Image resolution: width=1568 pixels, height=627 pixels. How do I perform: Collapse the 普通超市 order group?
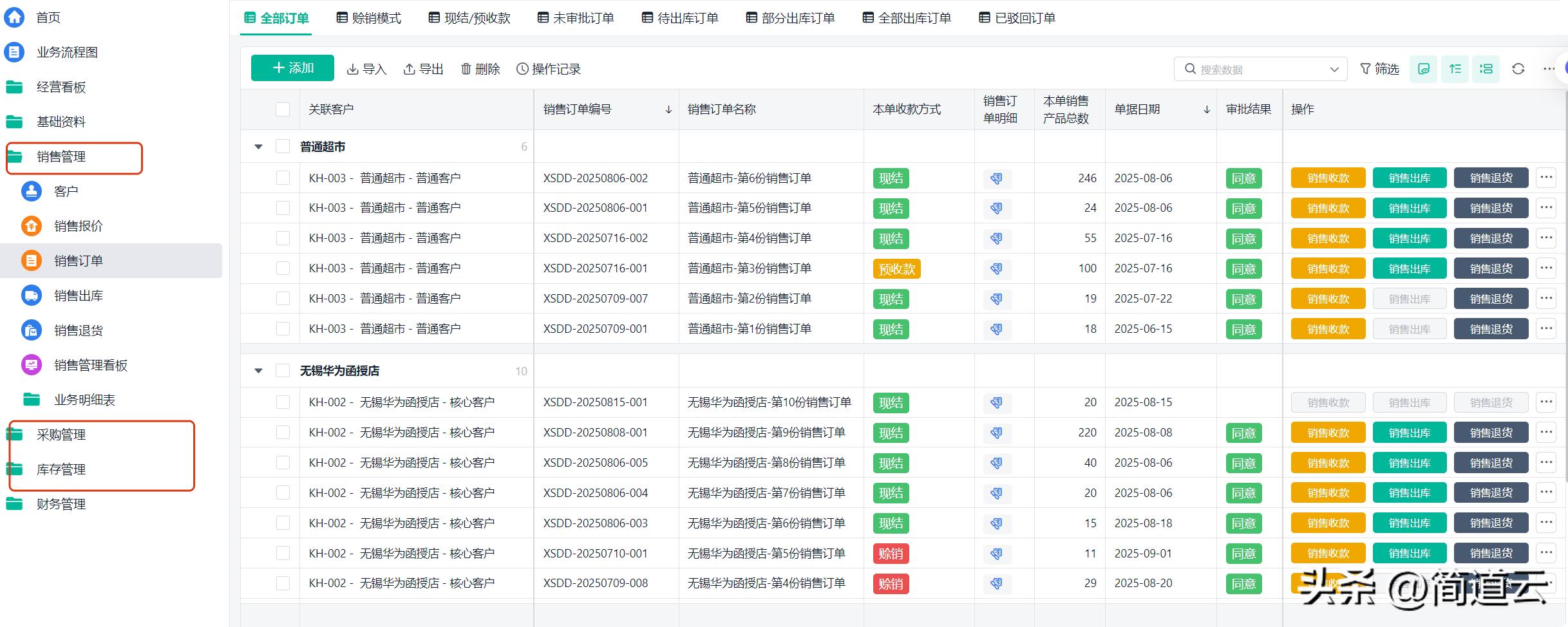258,146
